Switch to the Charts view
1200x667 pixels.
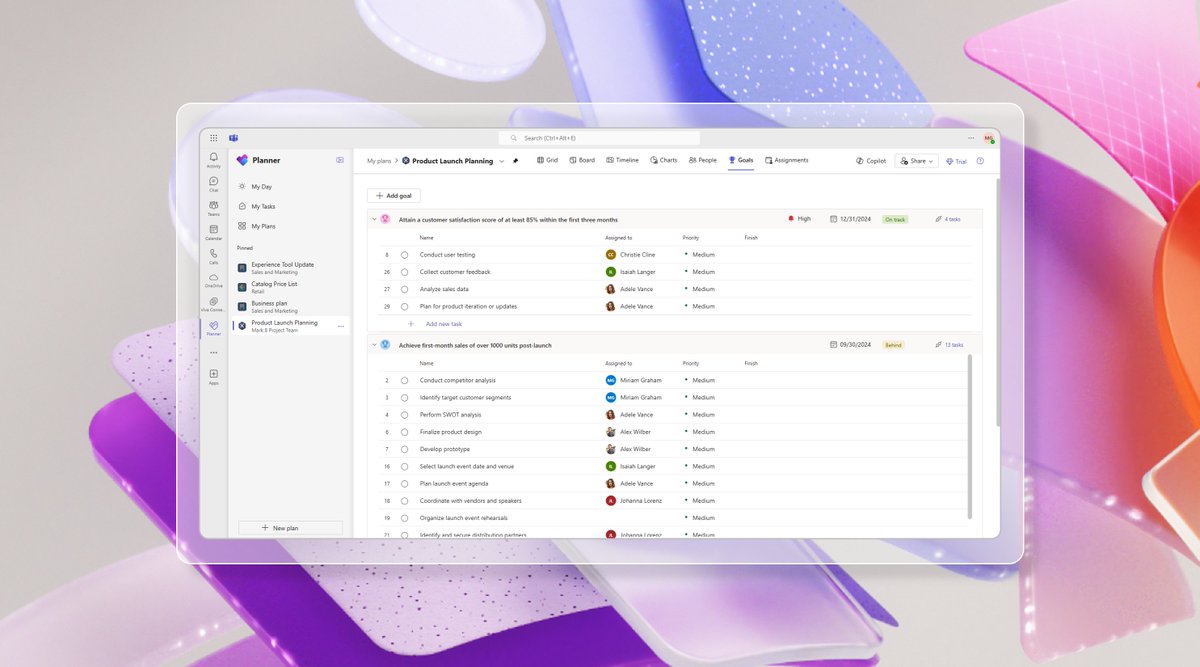[x=663, y=160]
